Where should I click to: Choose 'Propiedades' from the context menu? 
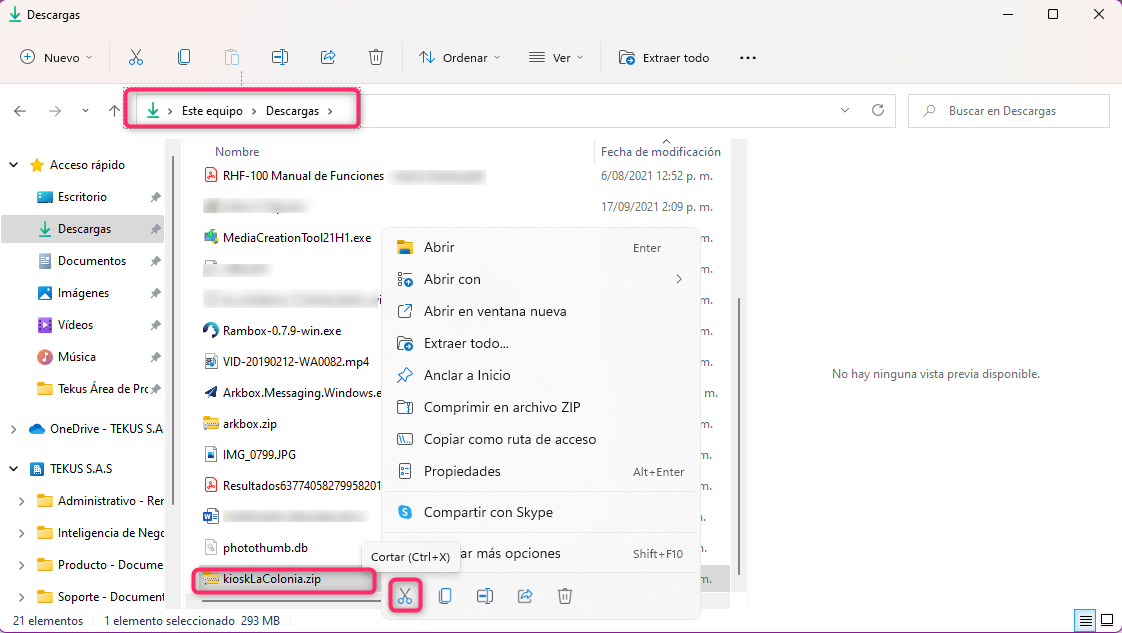coord(462,471)
